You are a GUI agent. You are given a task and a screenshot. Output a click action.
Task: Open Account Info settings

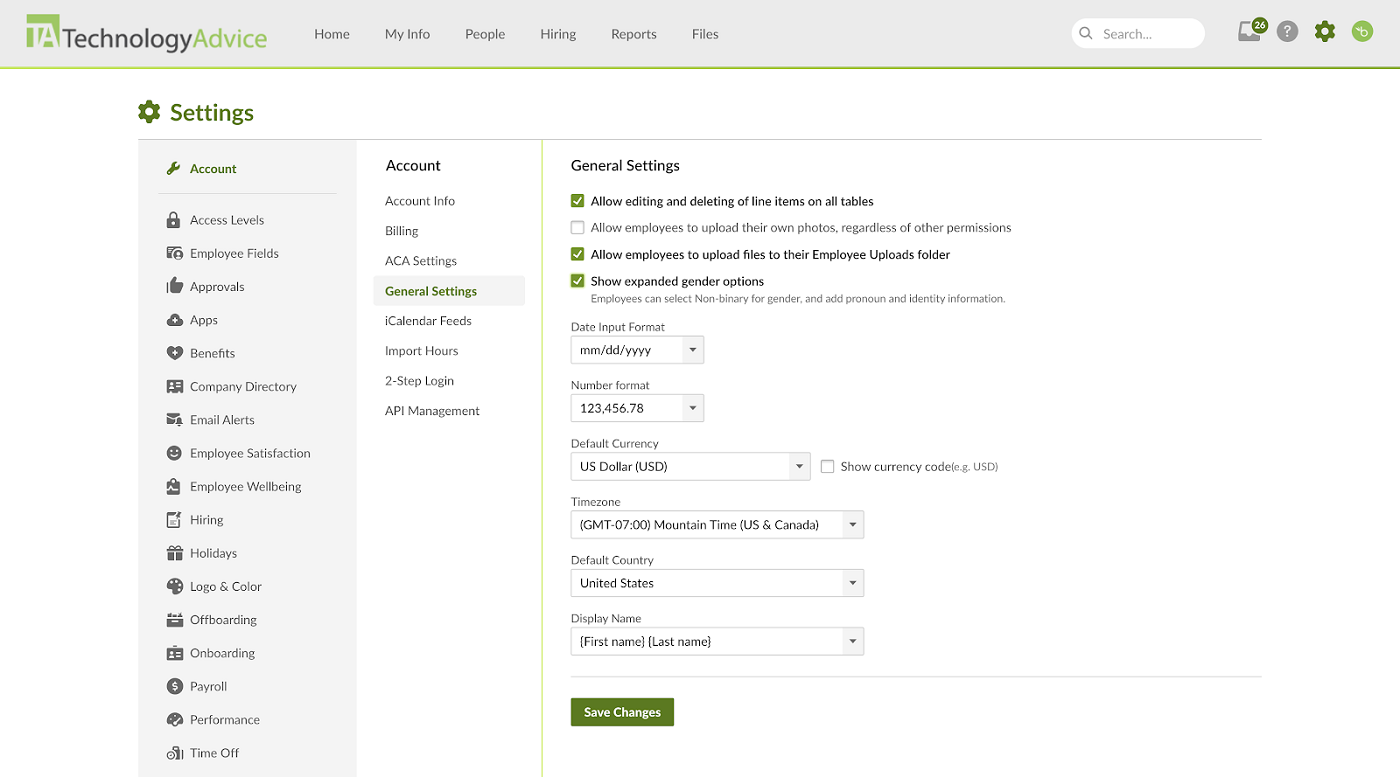point(420,201)
